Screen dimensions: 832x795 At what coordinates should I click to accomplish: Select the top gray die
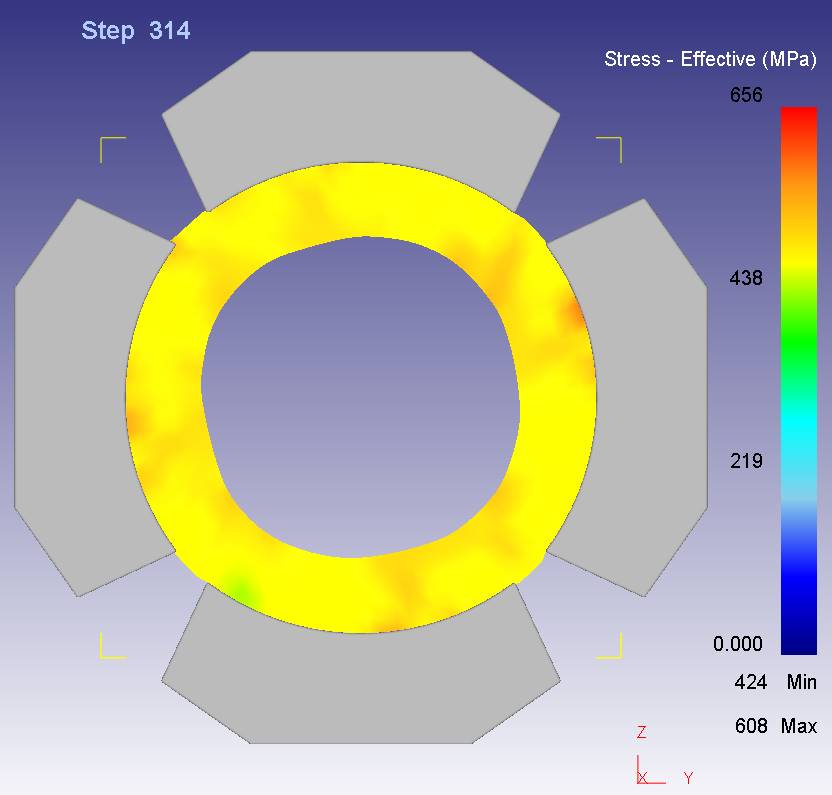360,108
